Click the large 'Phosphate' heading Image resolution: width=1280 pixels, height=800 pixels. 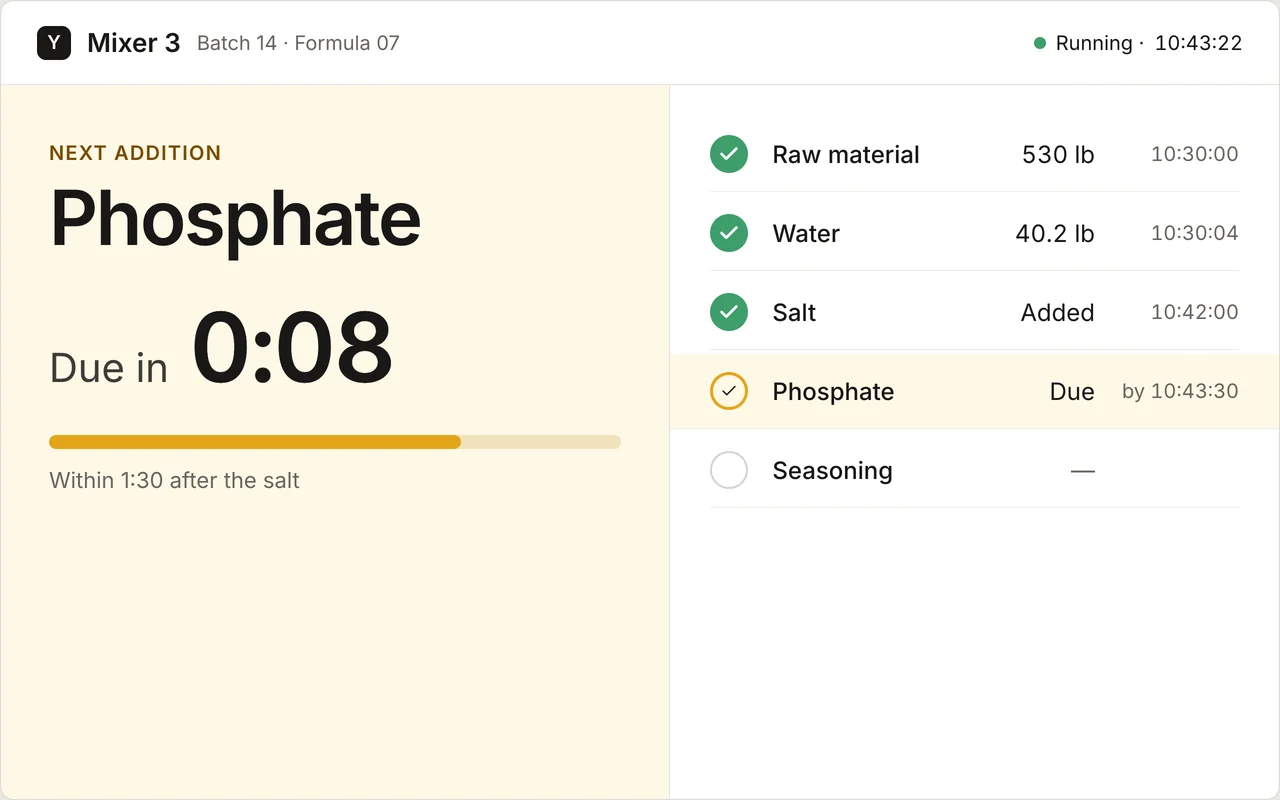[x=235, y=220]
